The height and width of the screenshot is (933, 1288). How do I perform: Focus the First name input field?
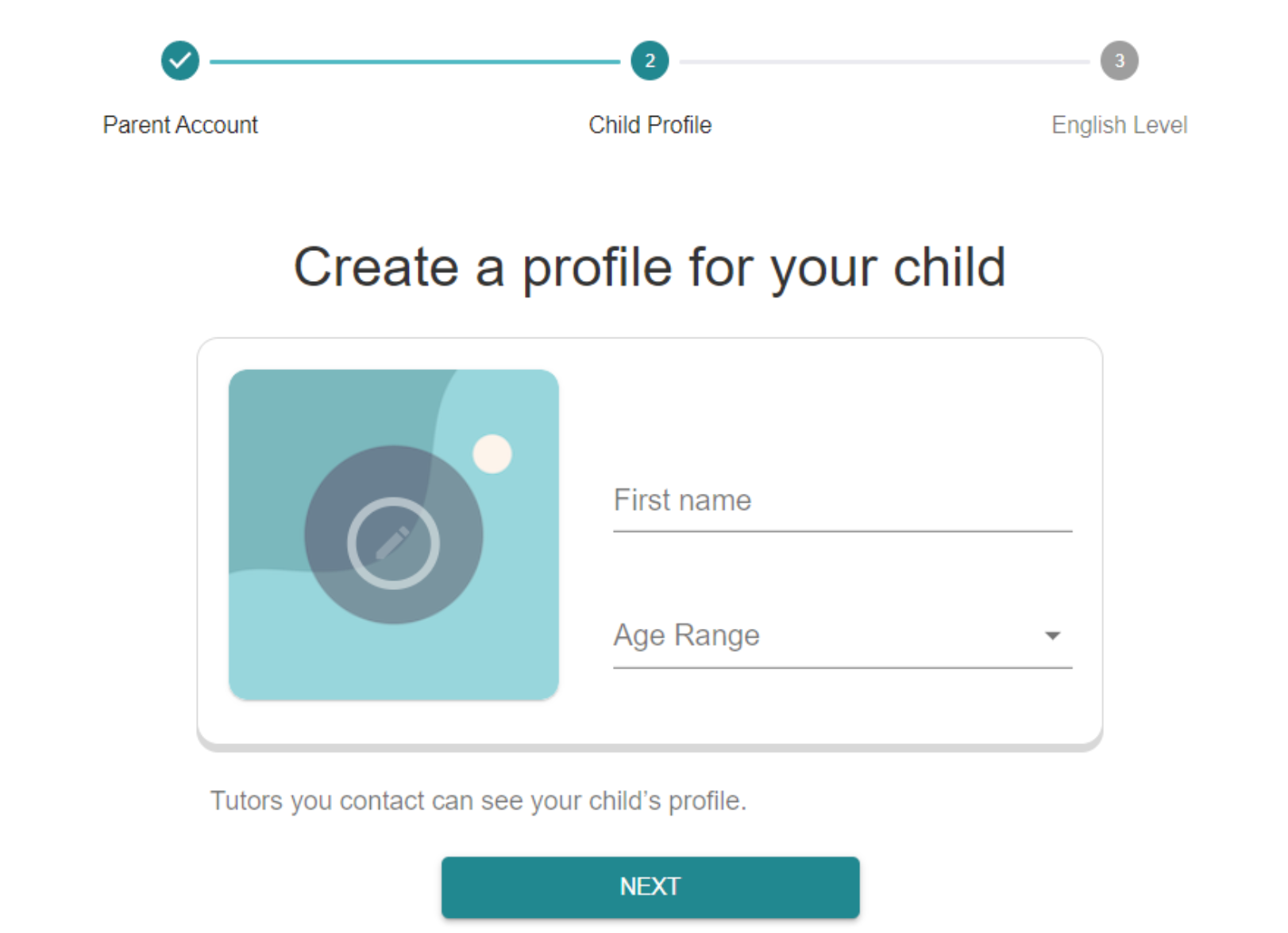pos(842,501)
